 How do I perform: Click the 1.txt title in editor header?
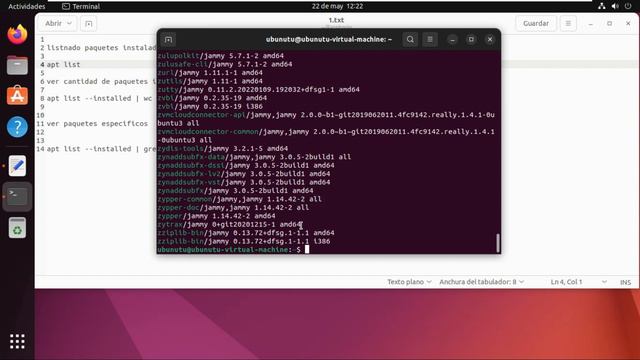click(336, 20)
